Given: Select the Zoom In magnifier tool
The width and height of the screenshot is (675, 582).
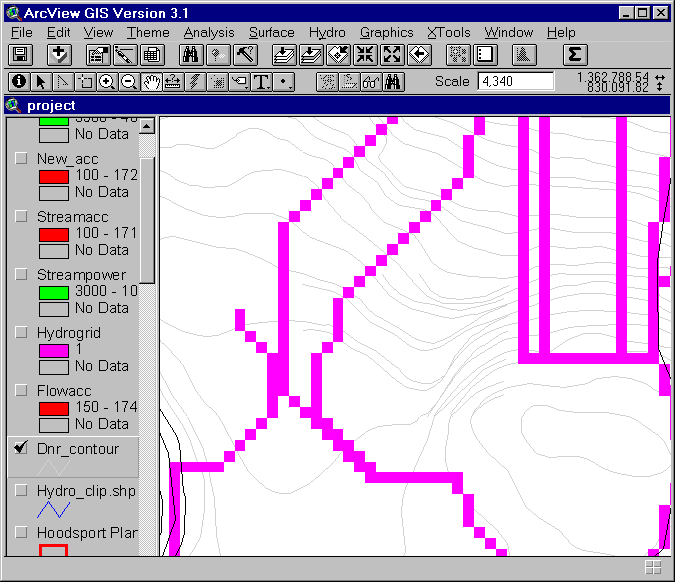Looking at the screenshot, I should 107,81.
